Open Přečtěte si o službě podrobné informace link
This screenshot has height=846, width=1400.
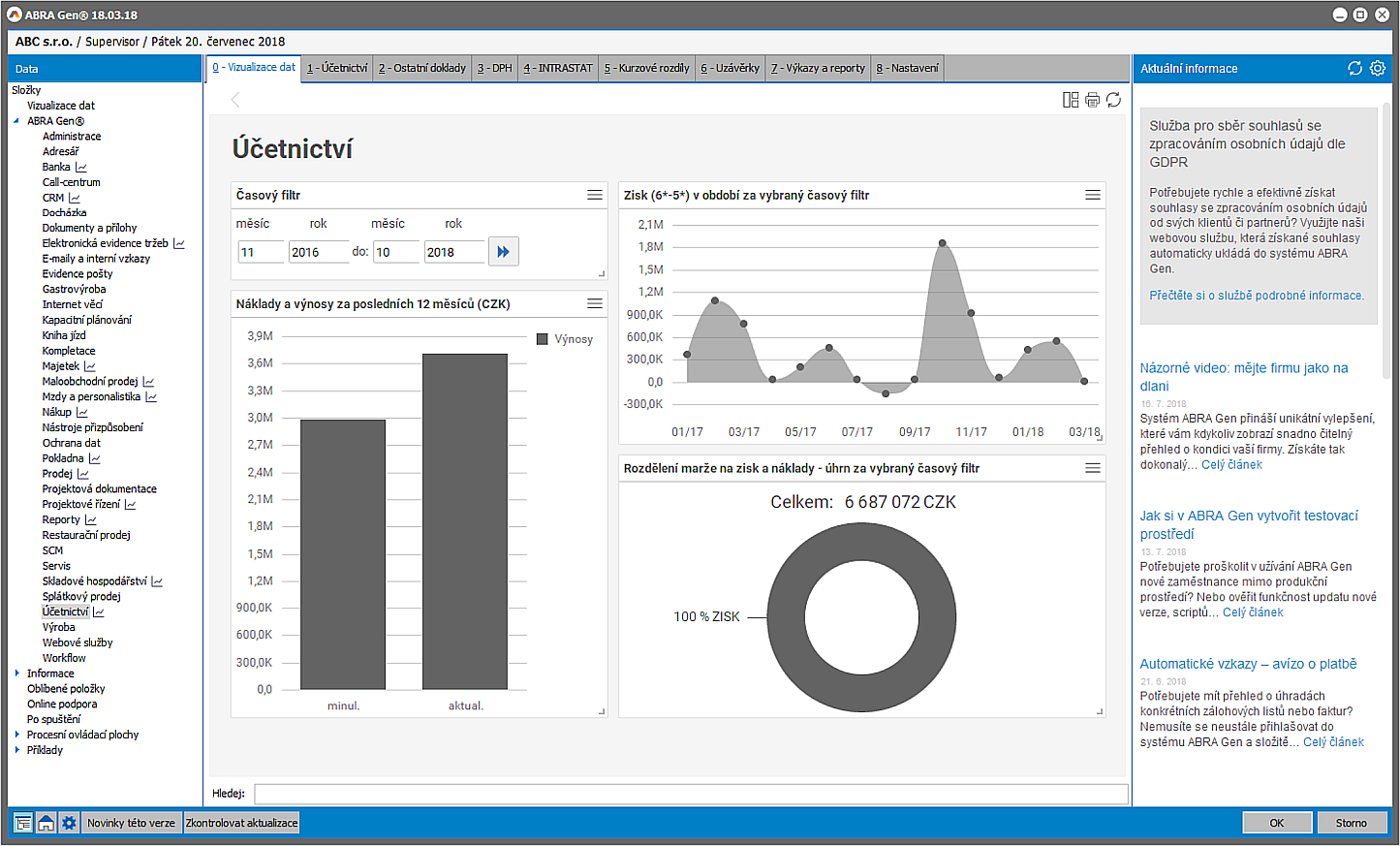pyautogui.click(x=1257, y=296)
